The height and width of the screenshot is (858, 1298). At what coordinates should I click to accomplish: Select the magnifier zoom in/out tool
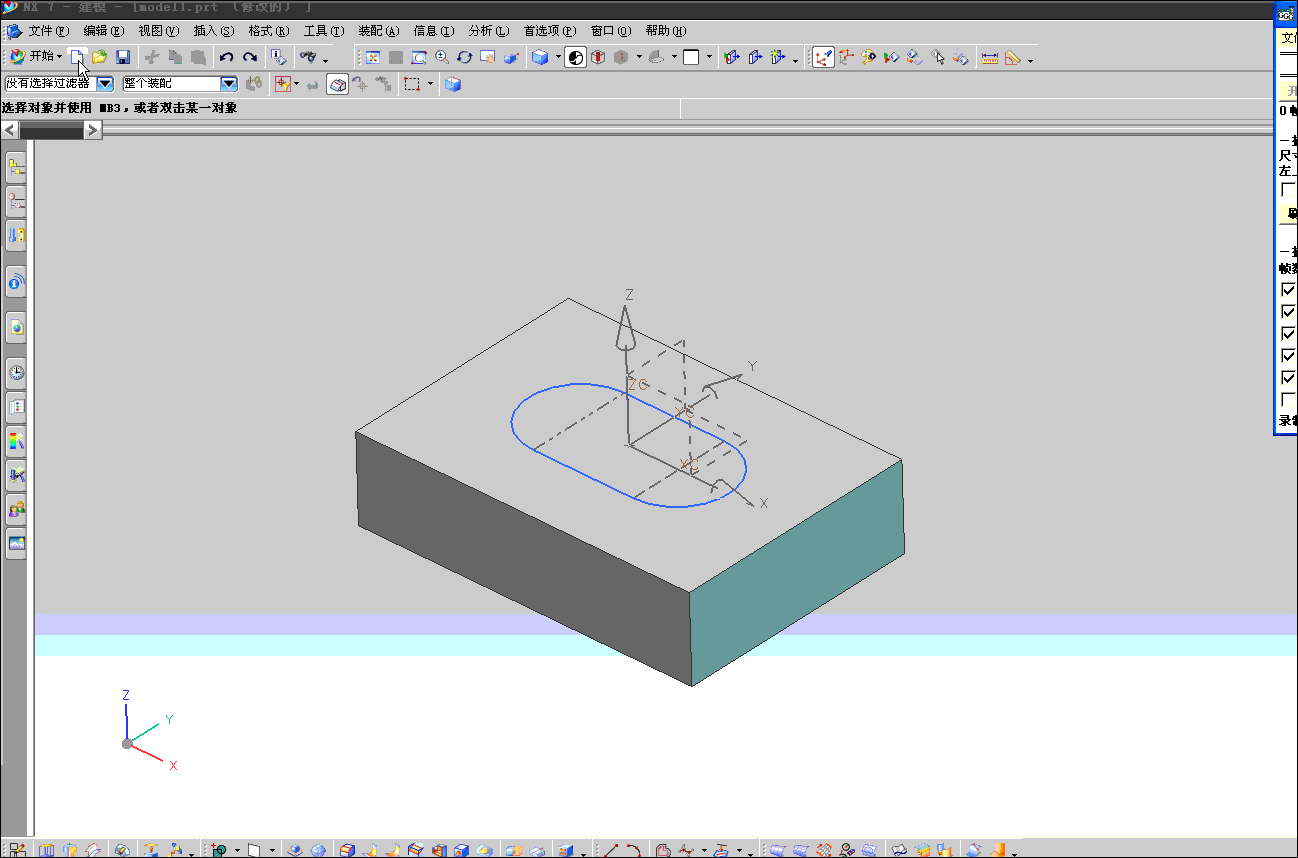coord(442,57)
